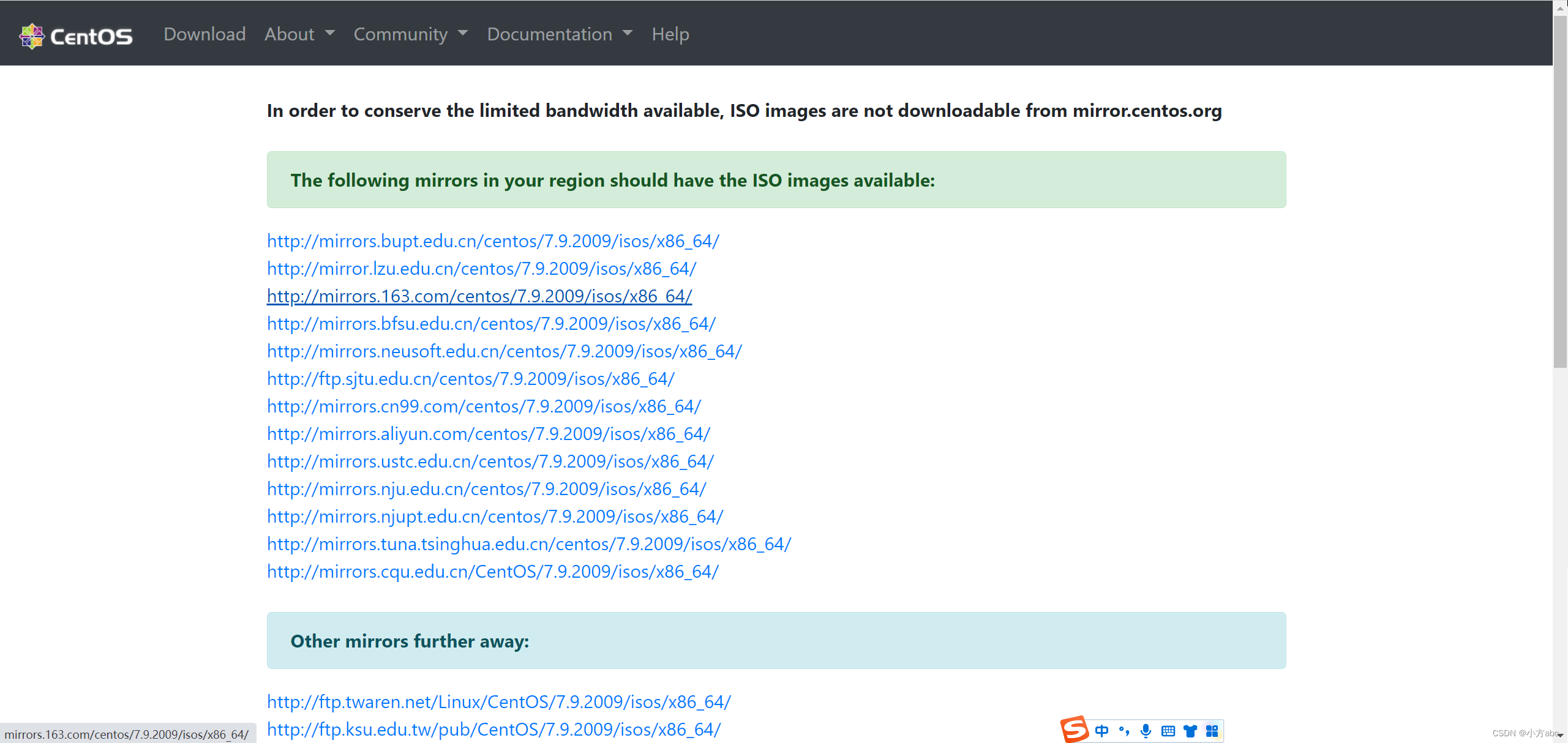Image resolution: width=1568 pixels, height=743 pixels.
Task: Open the mirrors.nju.edu.cn mirror link
Action: 487,489
